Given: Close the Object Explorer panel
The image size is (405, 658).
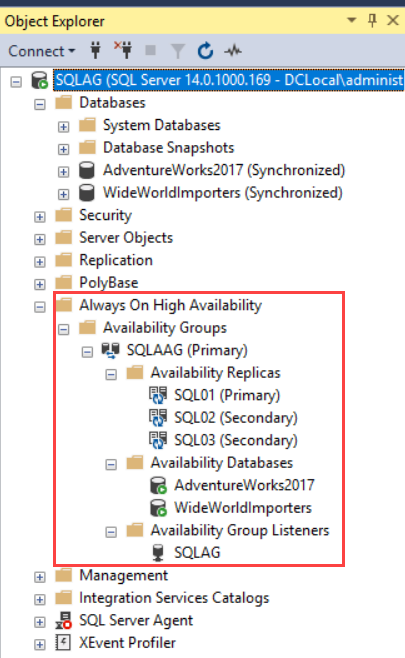Looking at the screenshot, I should 393,20.
